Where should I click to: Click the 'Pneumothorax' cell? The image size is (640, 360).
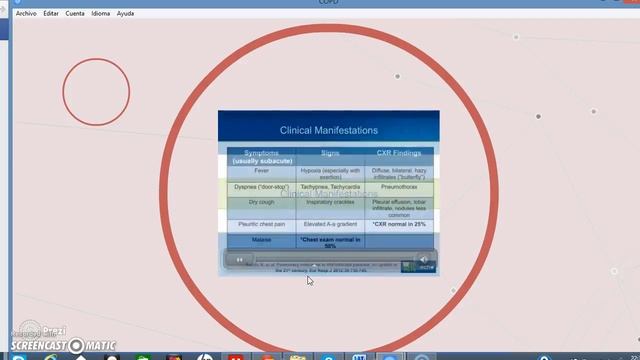click(x=399, y=189)
